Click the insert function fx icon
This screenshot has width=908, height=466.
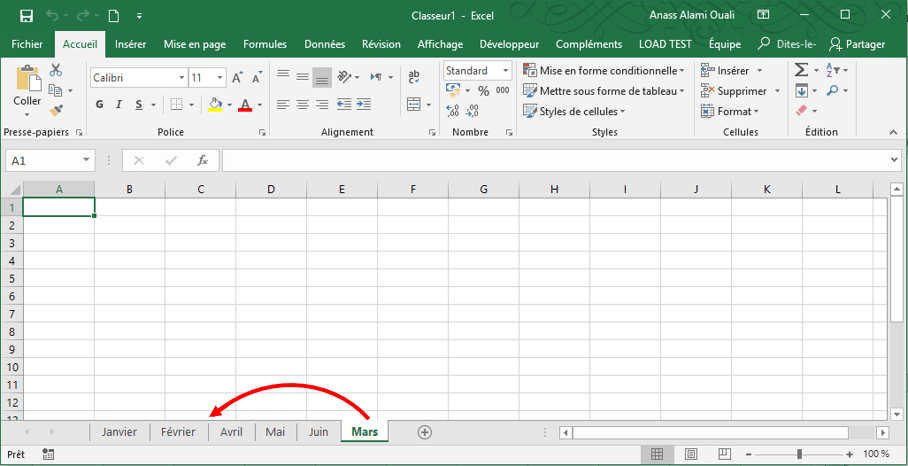point(202,160)
